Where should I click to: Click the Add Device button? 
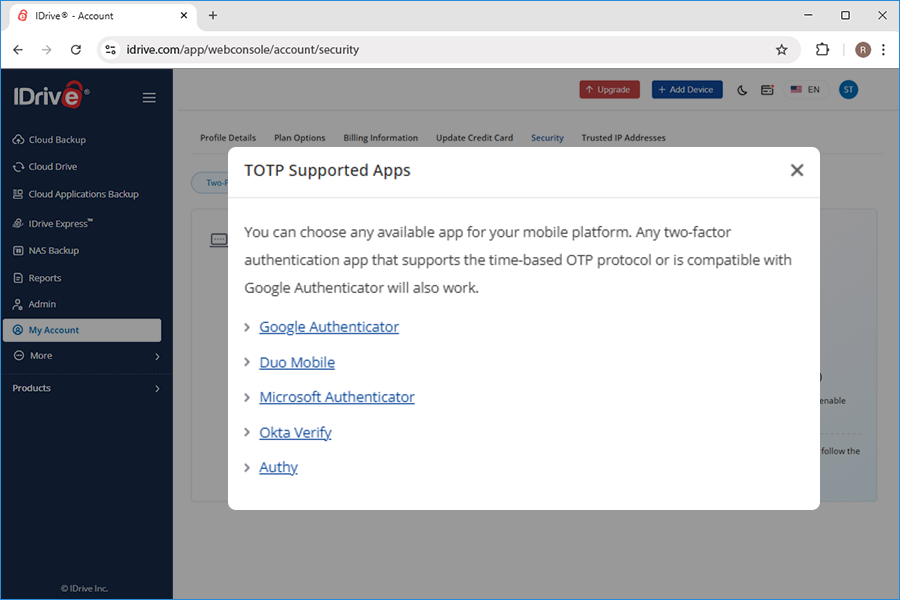coord(687,90)
